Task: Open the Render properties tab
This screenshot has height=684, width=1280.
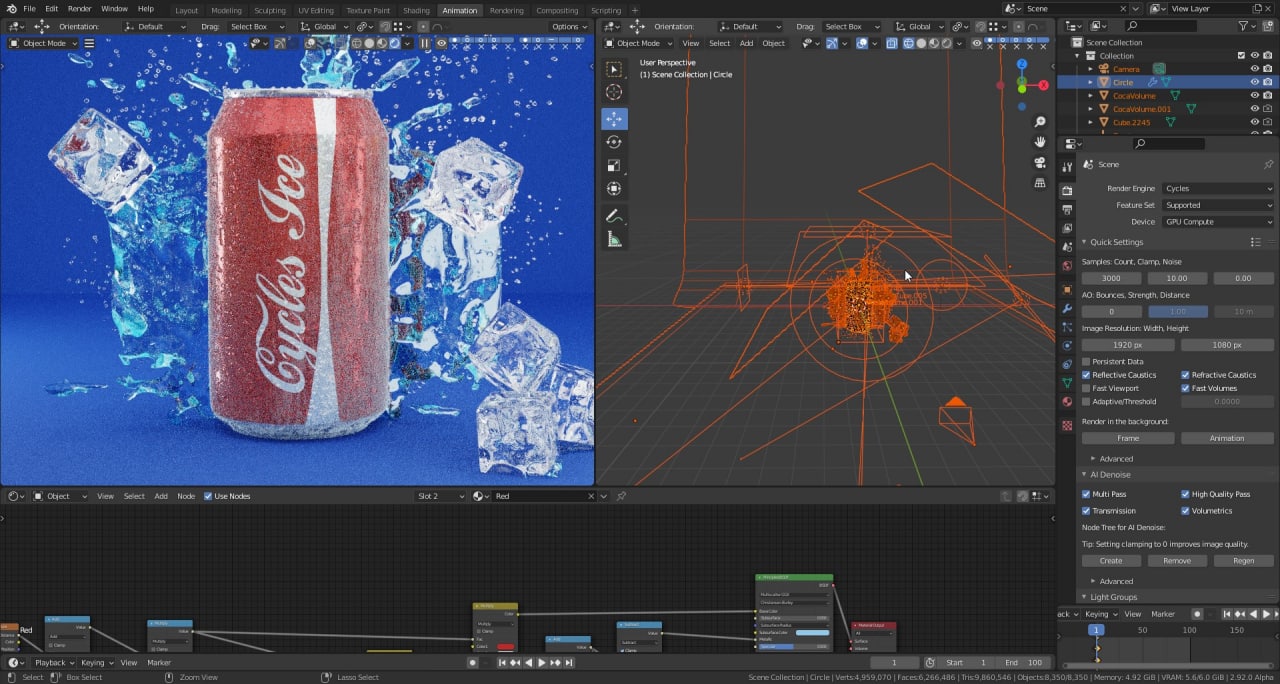Action: click(x=1067, y=190)
